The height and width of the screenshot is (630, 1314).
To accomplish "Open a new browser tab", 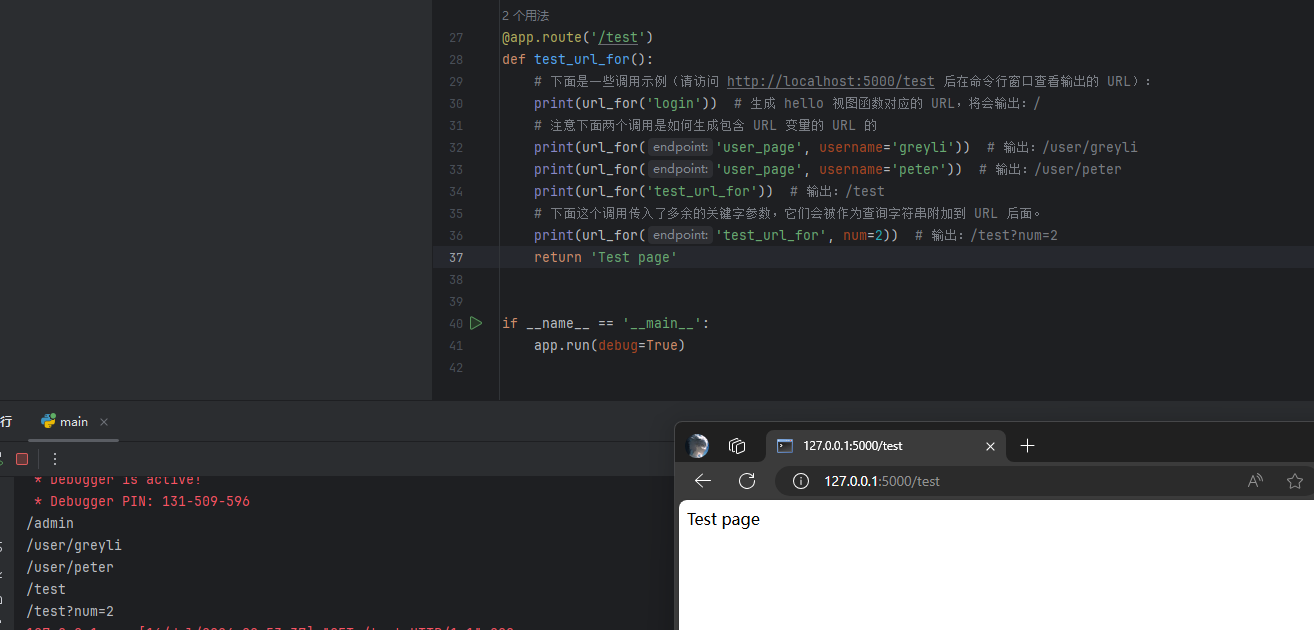I will 1027,446.
